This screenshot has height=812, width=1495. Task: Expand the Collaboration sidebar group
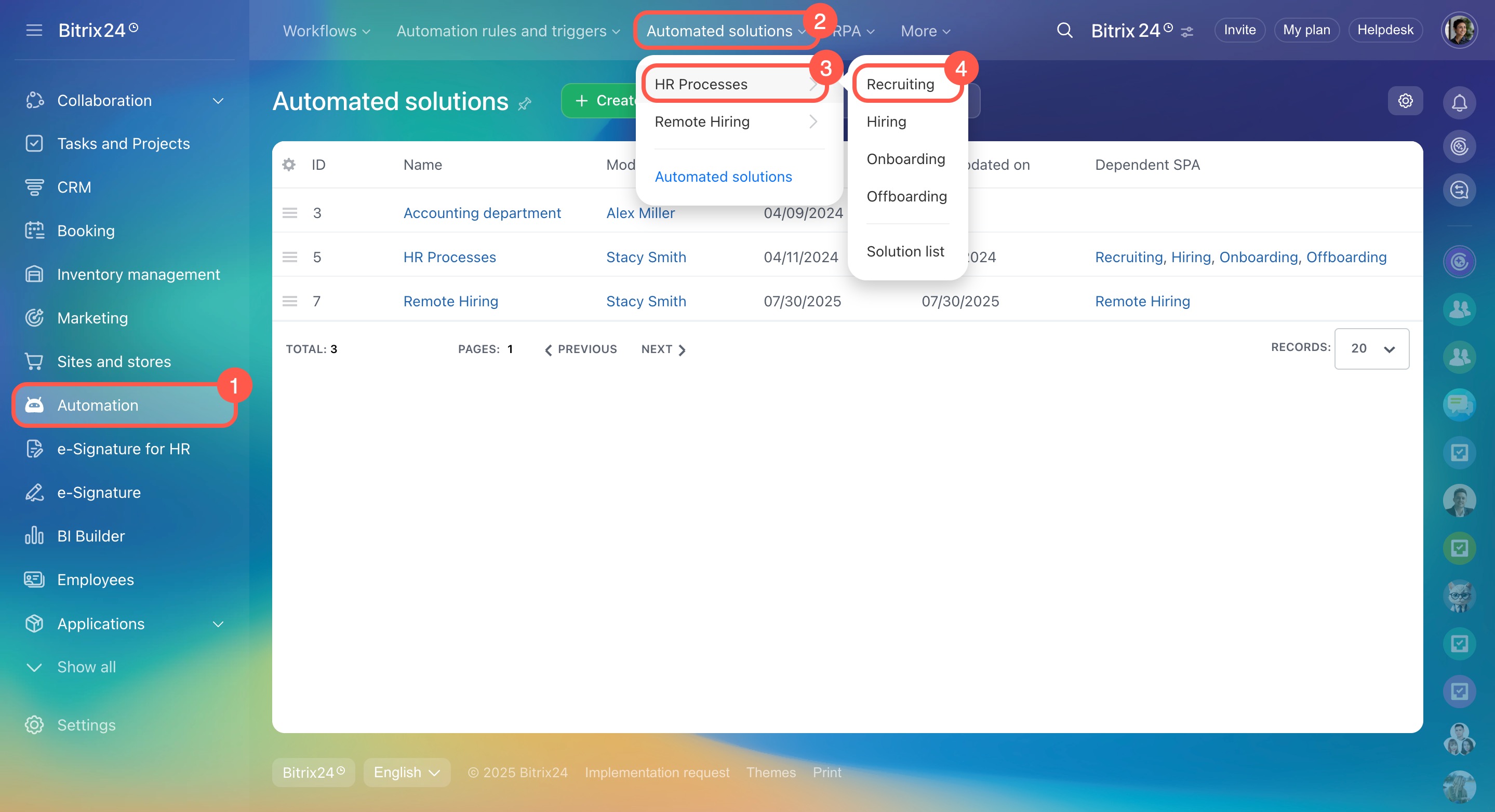coord(218,101)
